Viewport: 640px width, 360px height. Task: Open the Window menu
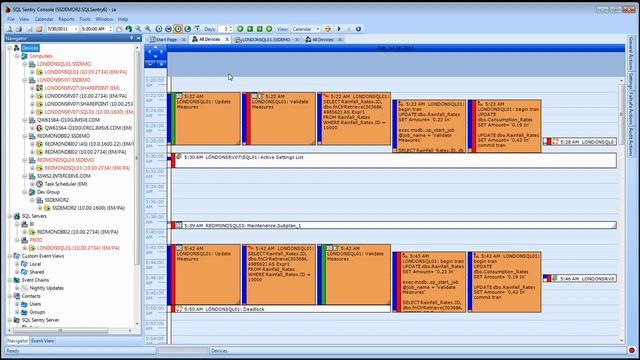click(104, 19)
